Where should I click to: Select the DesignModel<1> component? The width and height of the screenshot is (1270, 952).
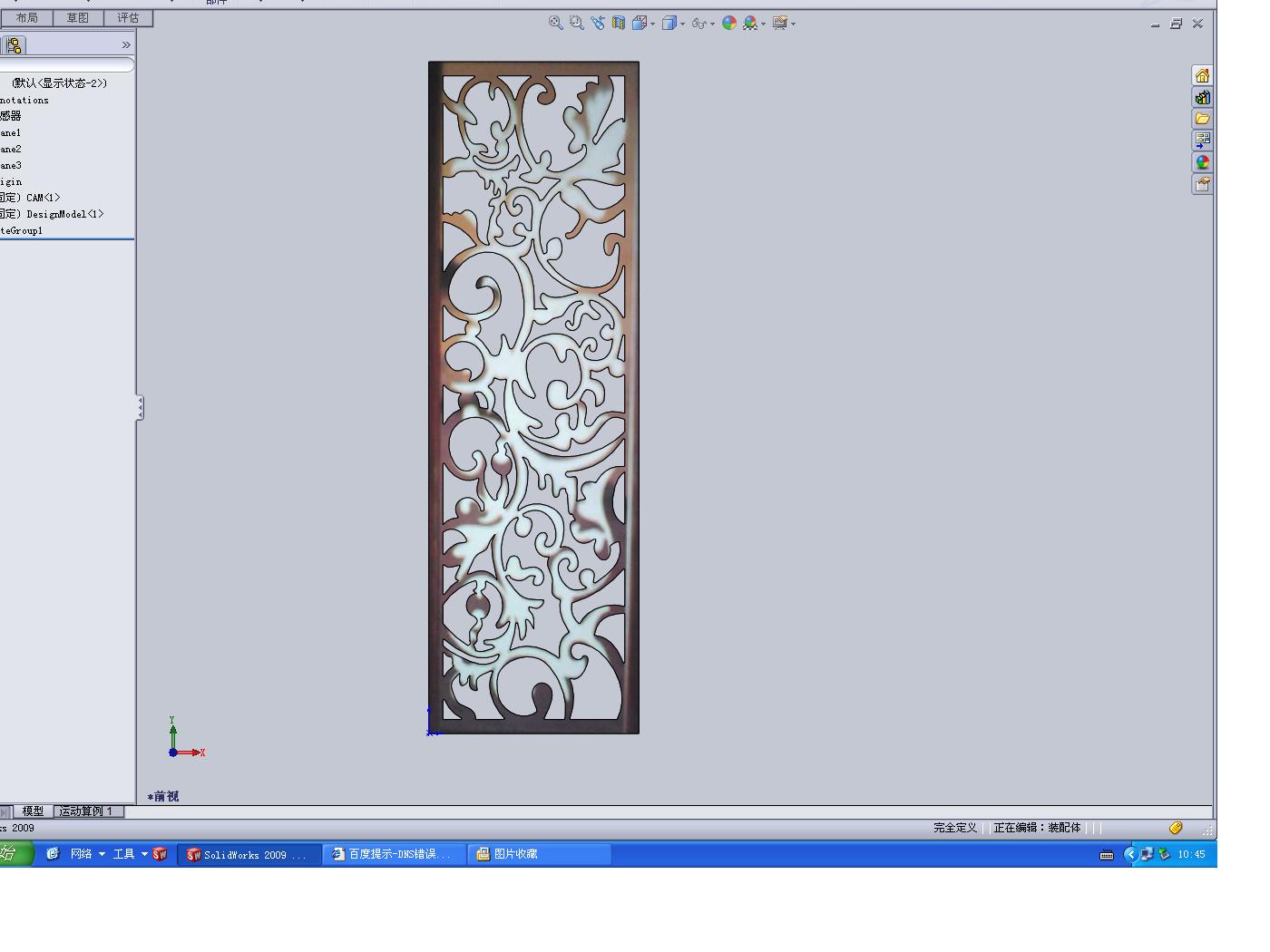[x=52, y=215]
